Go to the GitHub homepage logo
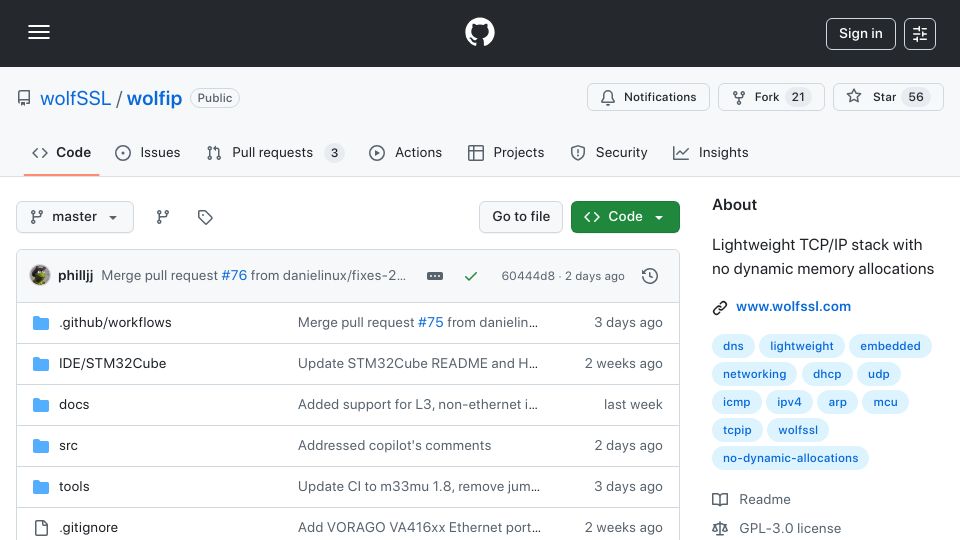Screen dimensions: 960x540 480,32
